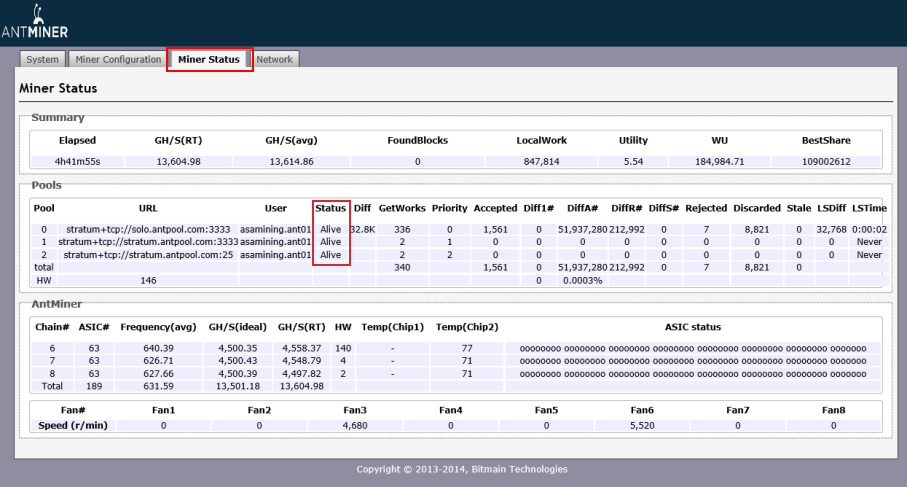Click chain 8 frequency 627.66
This screenshot has height=487, width=907.
tap(158, 374)
